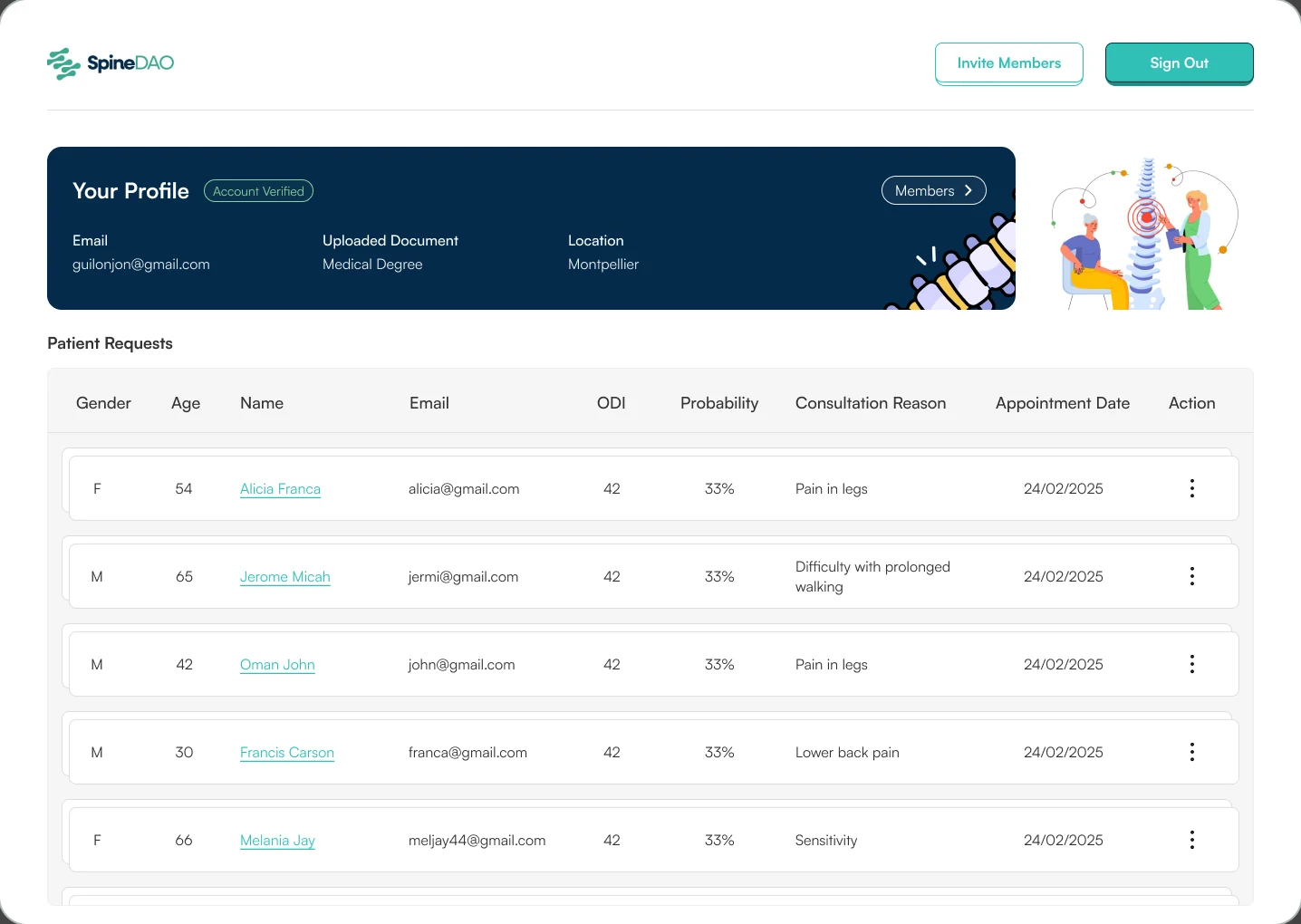The height and width of the screenshot is (924, 1301).
Task: Click the 'Sensitivity' consultation reason
Action: 826,841
